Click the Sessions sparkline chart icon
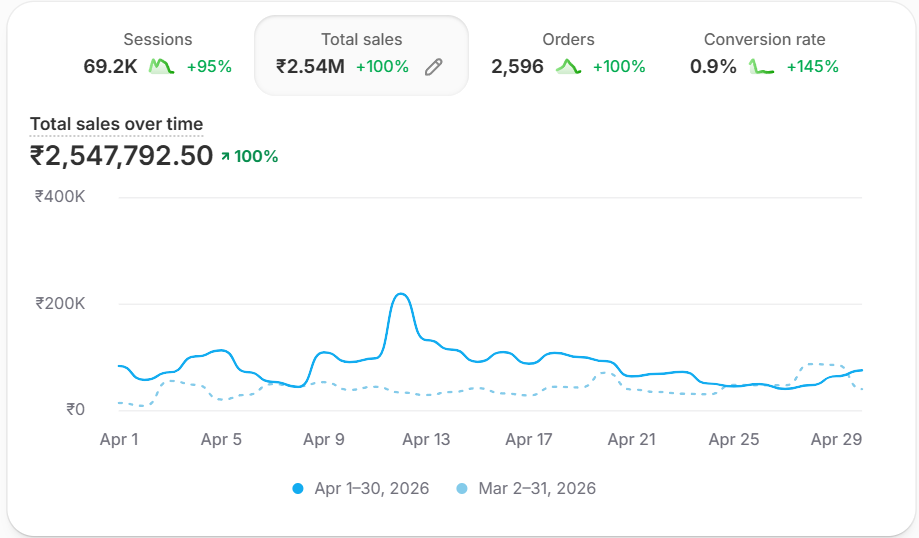The height and width of the screenshot is (538, 919). coord(161,66)
